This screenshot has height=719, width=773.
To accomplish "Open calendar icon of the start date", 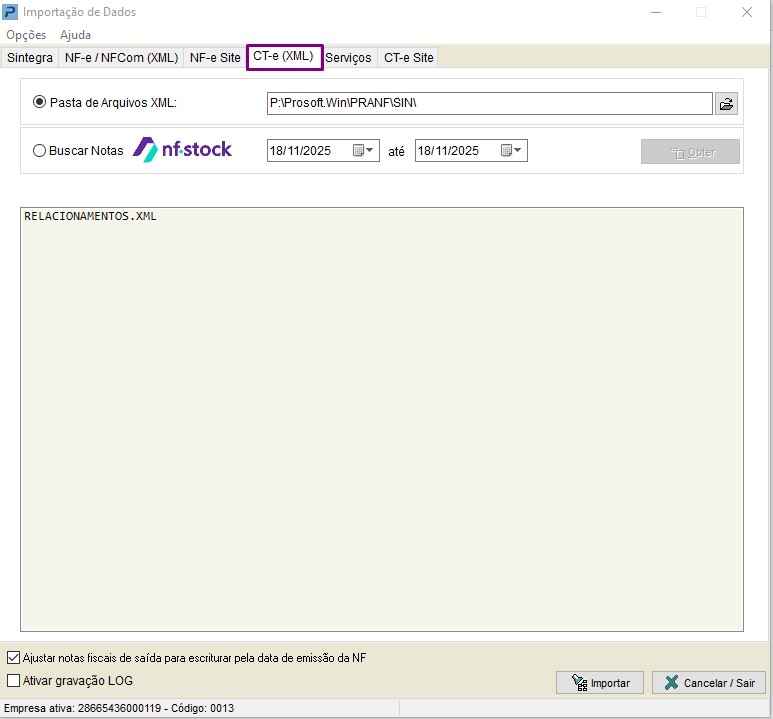I will point(358,150).
